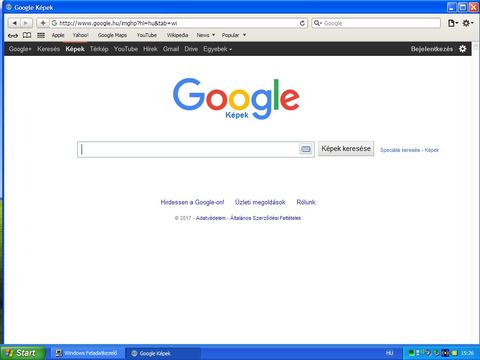
Task: Select Keresés in the Google bar
Action: [x=48, y=49]
